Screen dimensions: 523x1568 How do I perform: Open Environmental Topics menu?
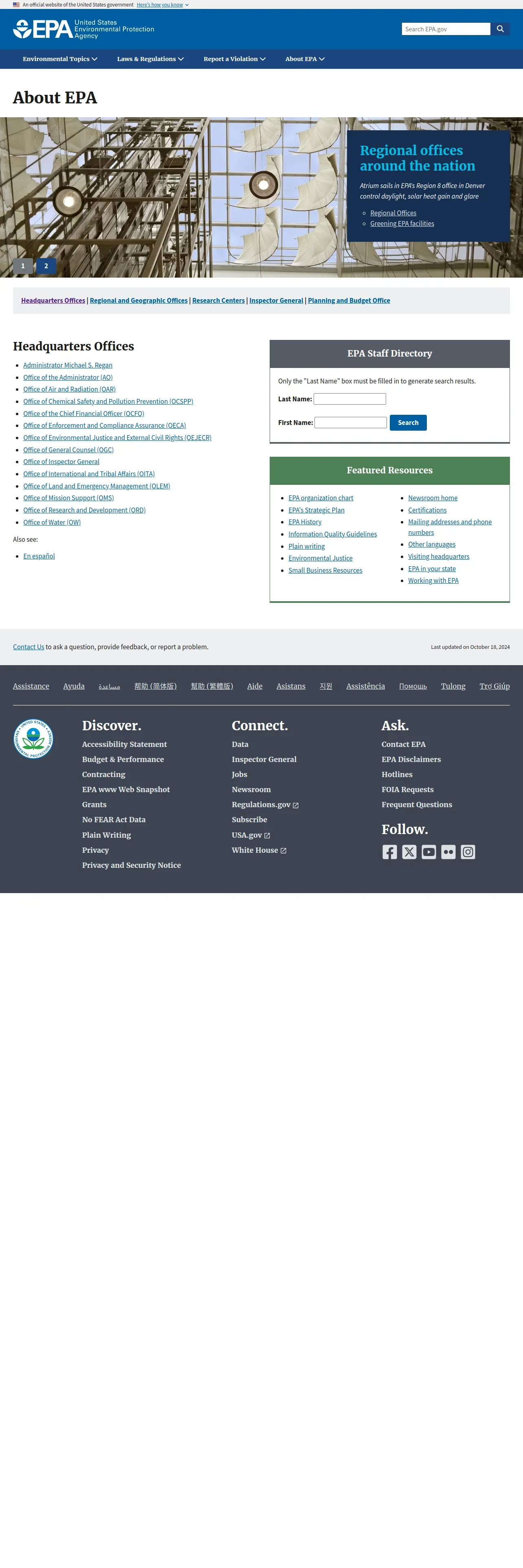60,59
